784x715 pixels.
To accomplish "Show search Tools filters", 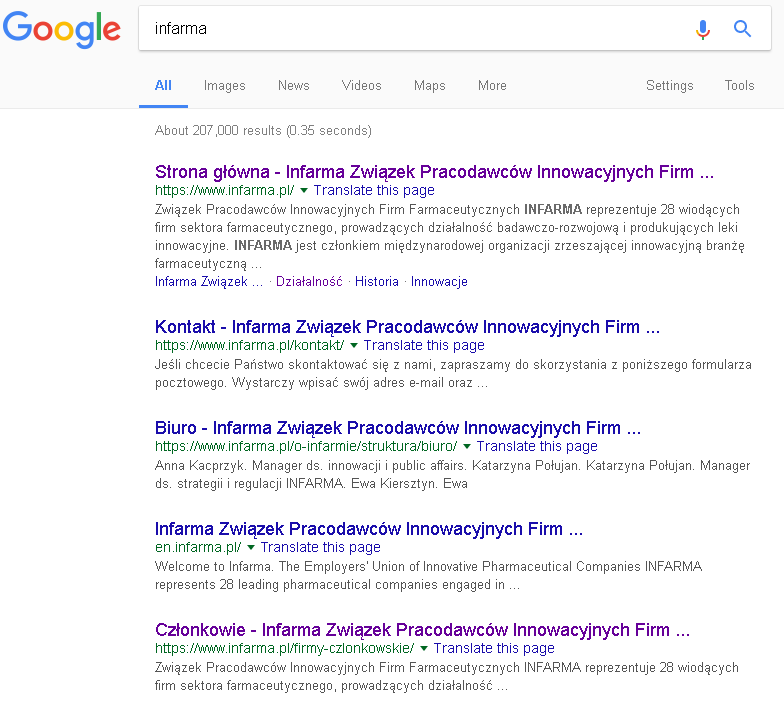I will tap(739, 86).
